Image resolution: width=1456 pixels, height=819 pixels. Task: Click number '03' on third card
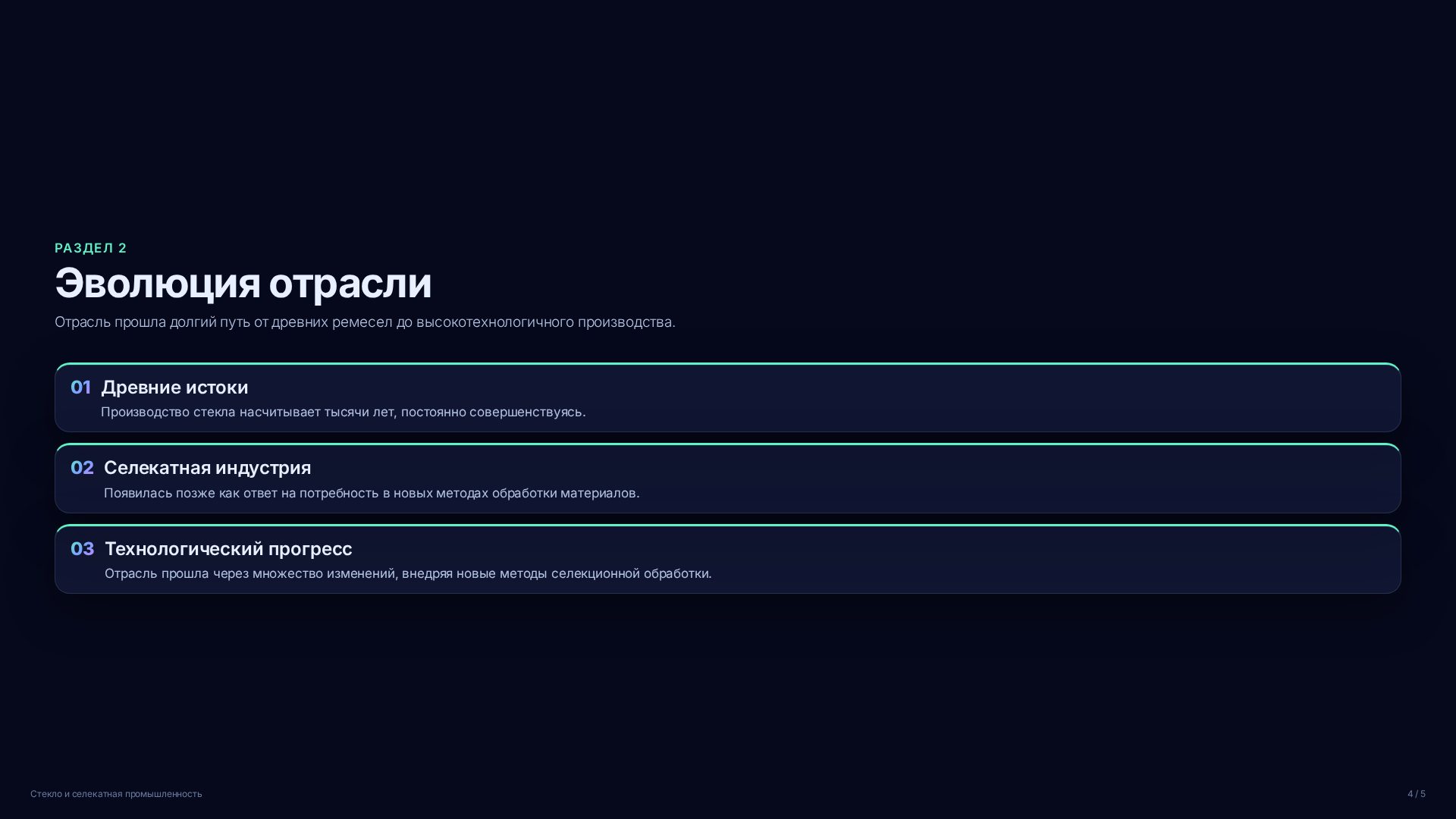(x=82, y=549)
